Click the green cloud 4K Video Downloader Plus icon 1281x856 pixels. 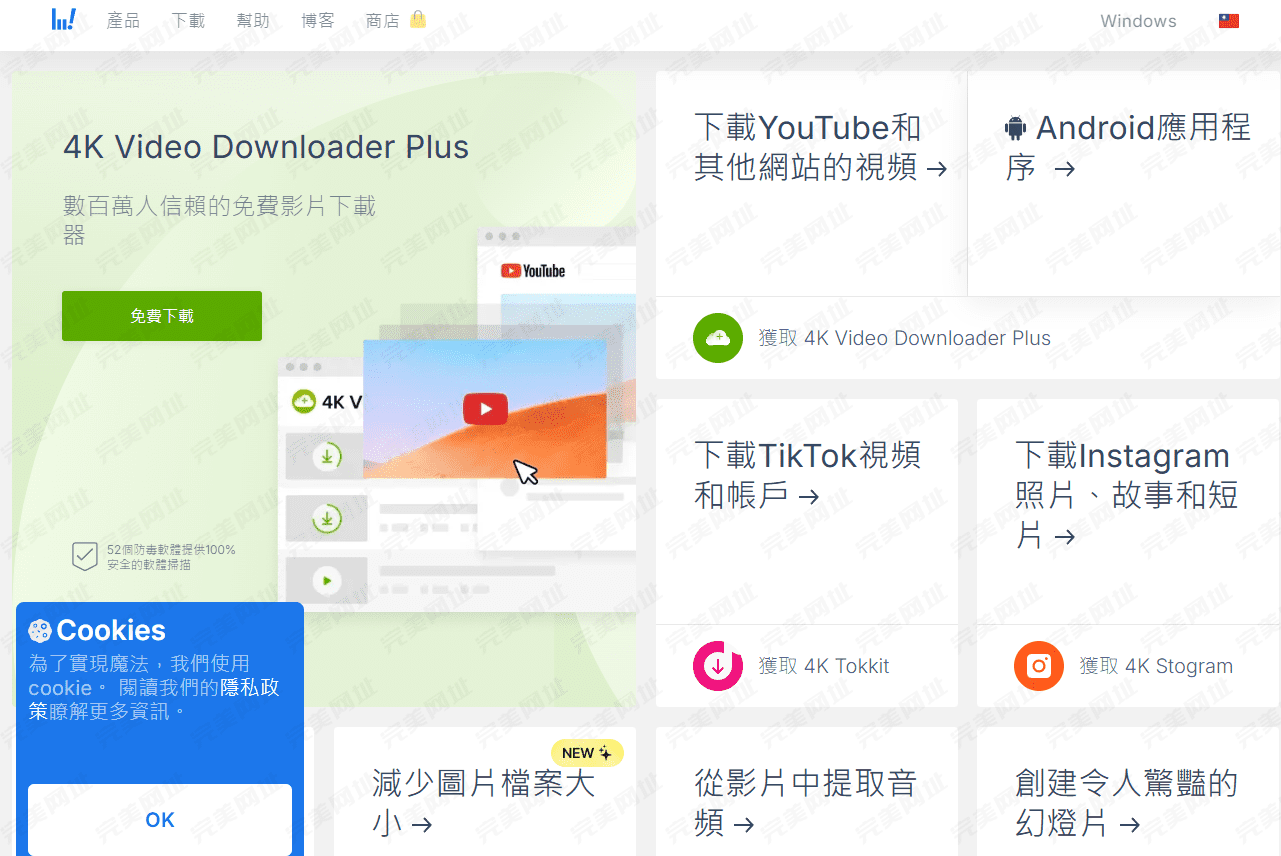point(718,338)
